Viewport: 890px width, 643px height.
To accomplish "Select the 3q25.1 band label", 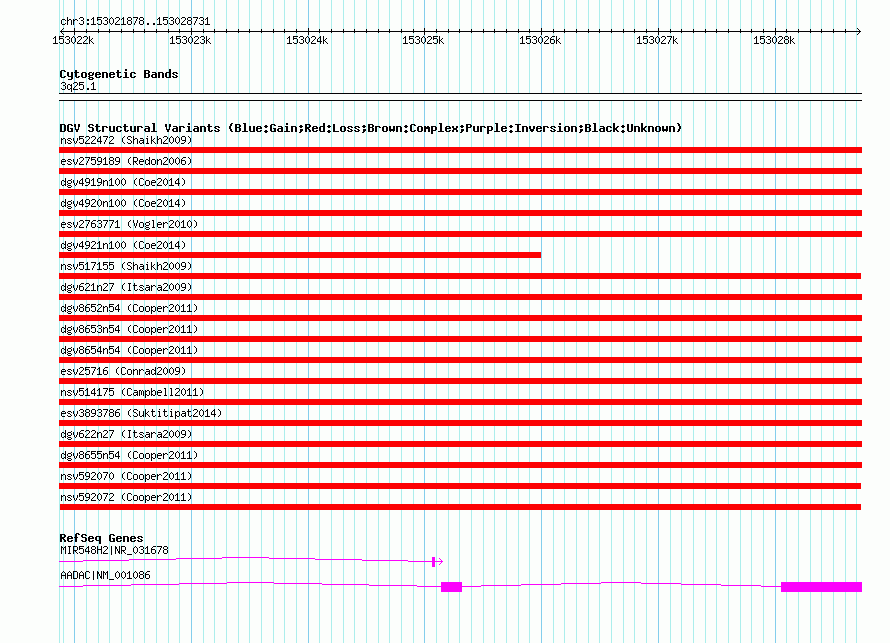I will (78, 86).
